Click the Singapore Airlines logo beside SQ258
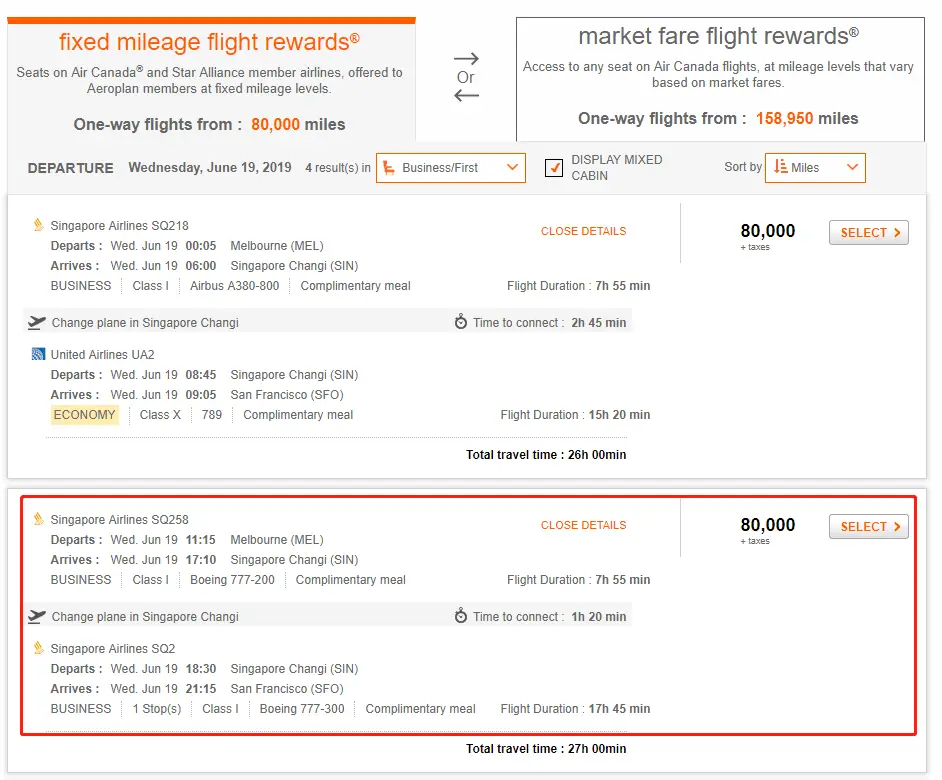The height and width of the screenshot is (780, 942). [38, 519]
